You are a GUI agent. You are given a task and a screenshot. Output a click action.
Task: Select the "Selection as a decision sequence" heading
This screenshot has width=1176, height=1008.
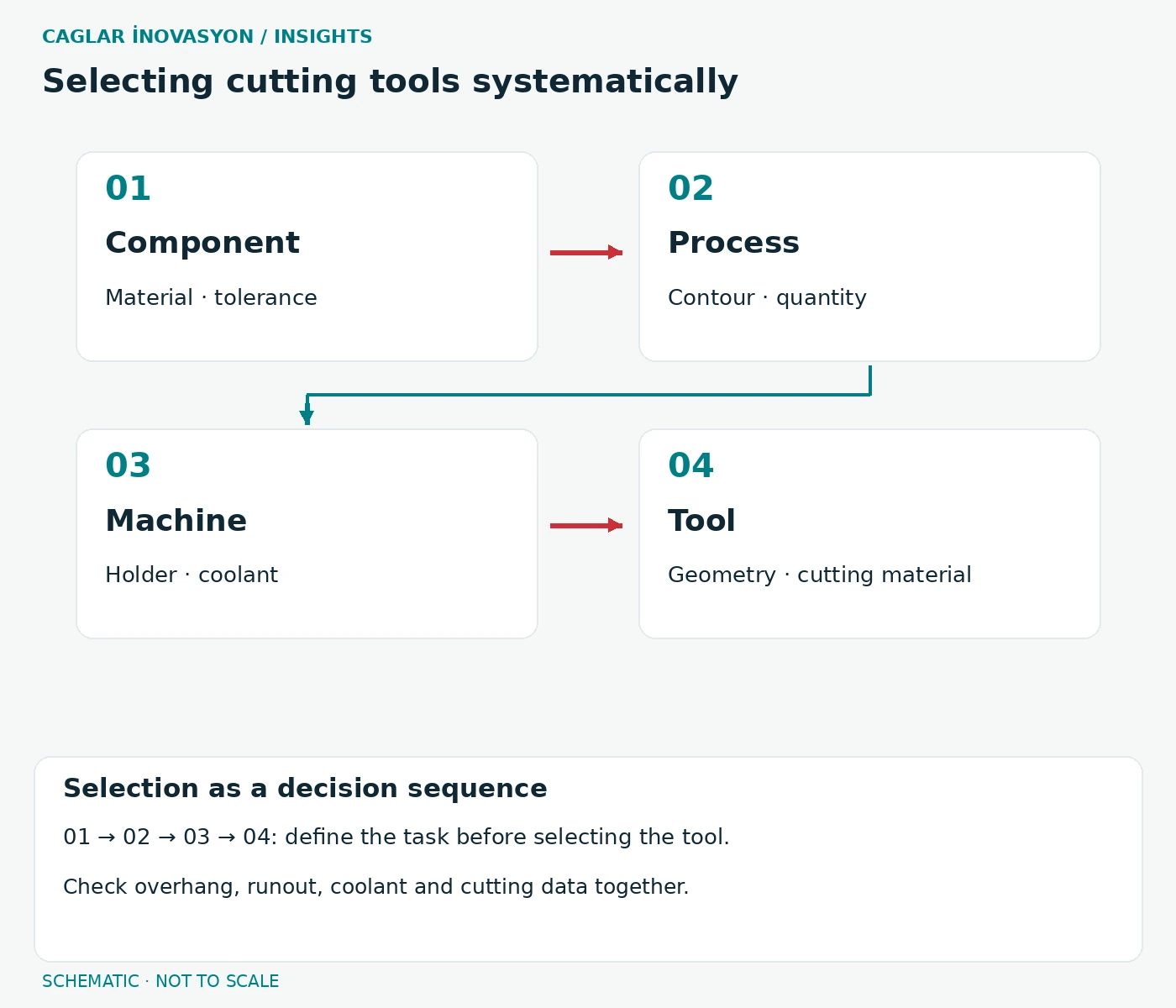pyautogui.click(x=306, y=789)
